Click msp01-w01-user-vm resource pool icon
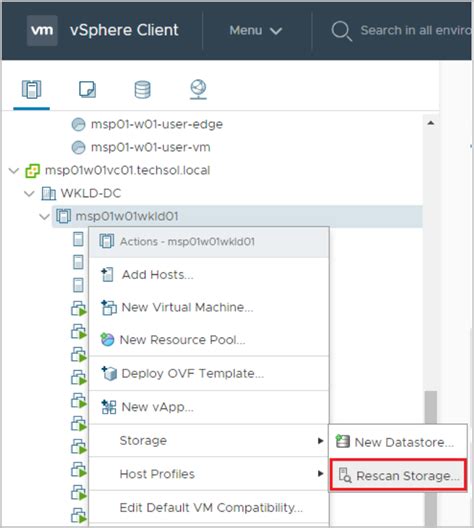Screen dimensions: 474x528 [x=78, y=147]
